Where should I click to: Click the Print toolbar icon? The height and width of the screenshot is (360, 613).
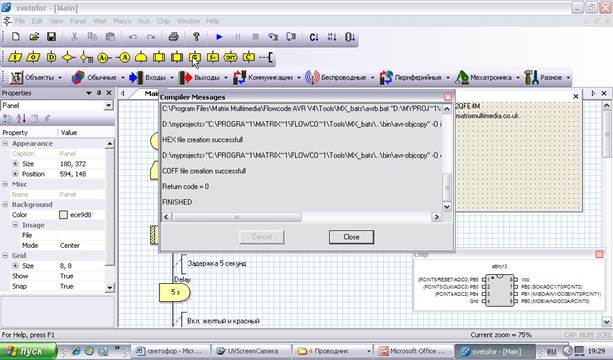[x=173, y=37]
